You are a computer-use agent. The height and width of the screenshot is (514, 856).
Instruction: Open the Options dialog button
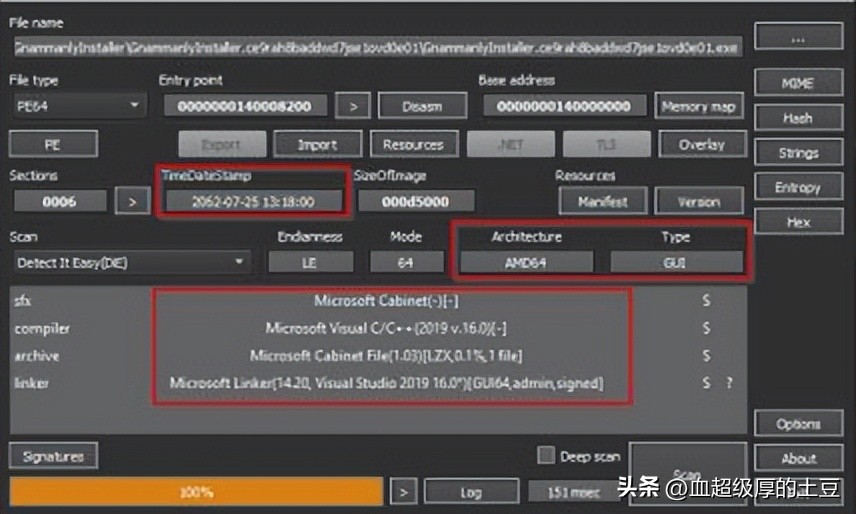[798, 423]
